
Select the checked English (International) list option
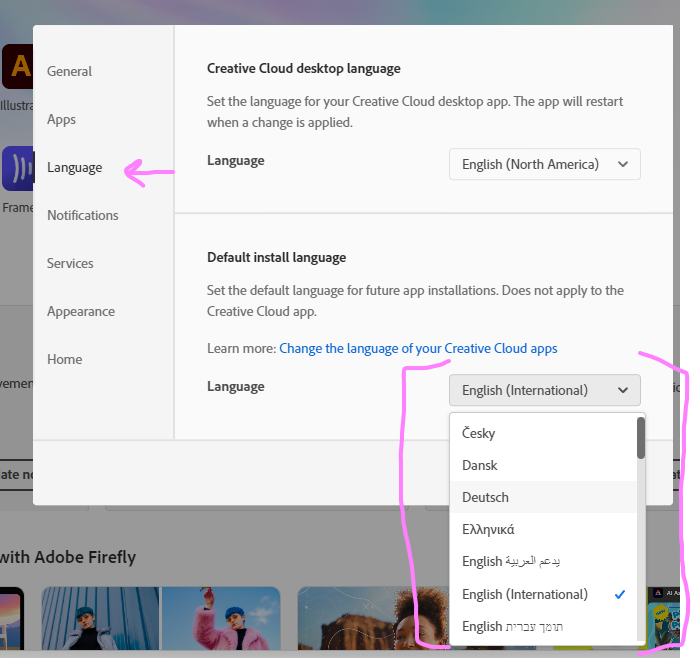point(543,595)
